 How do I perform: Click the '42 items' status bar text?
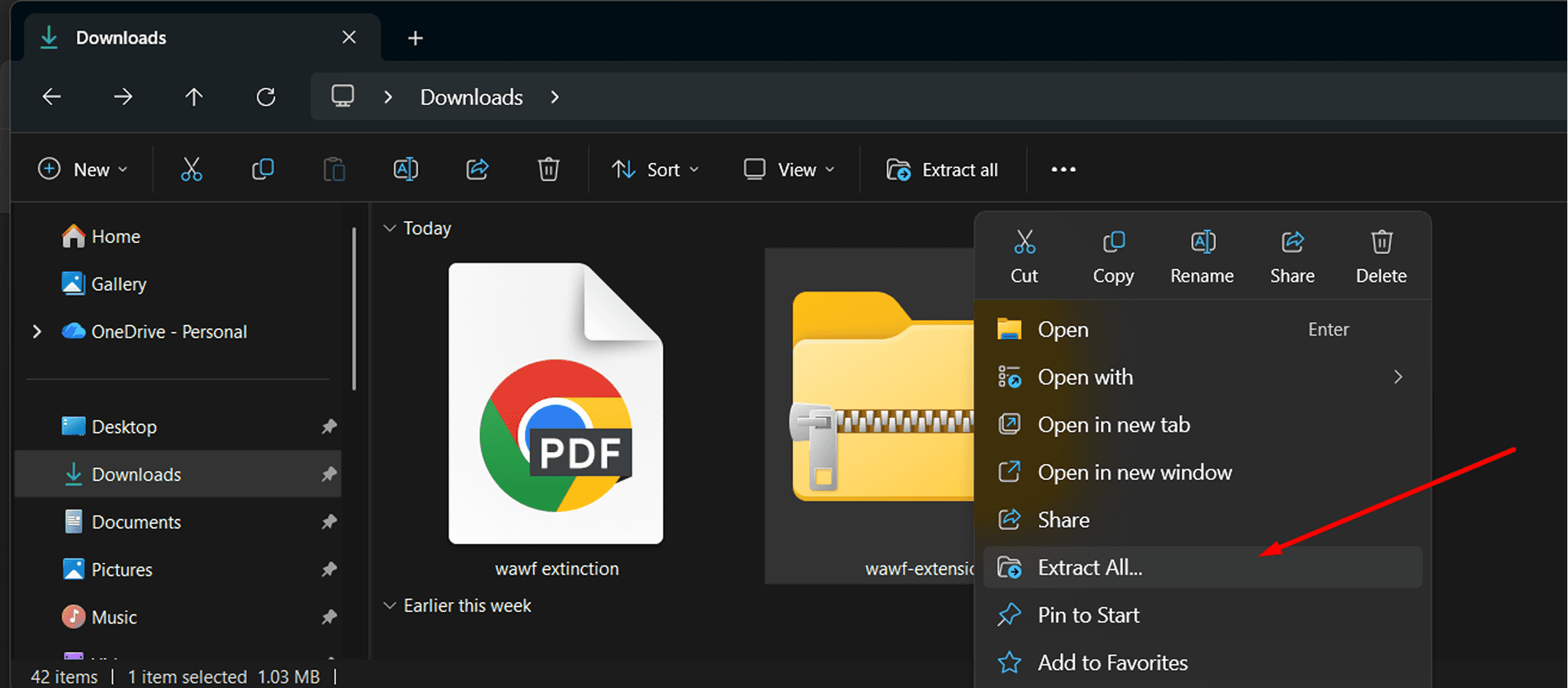point(64,676)
